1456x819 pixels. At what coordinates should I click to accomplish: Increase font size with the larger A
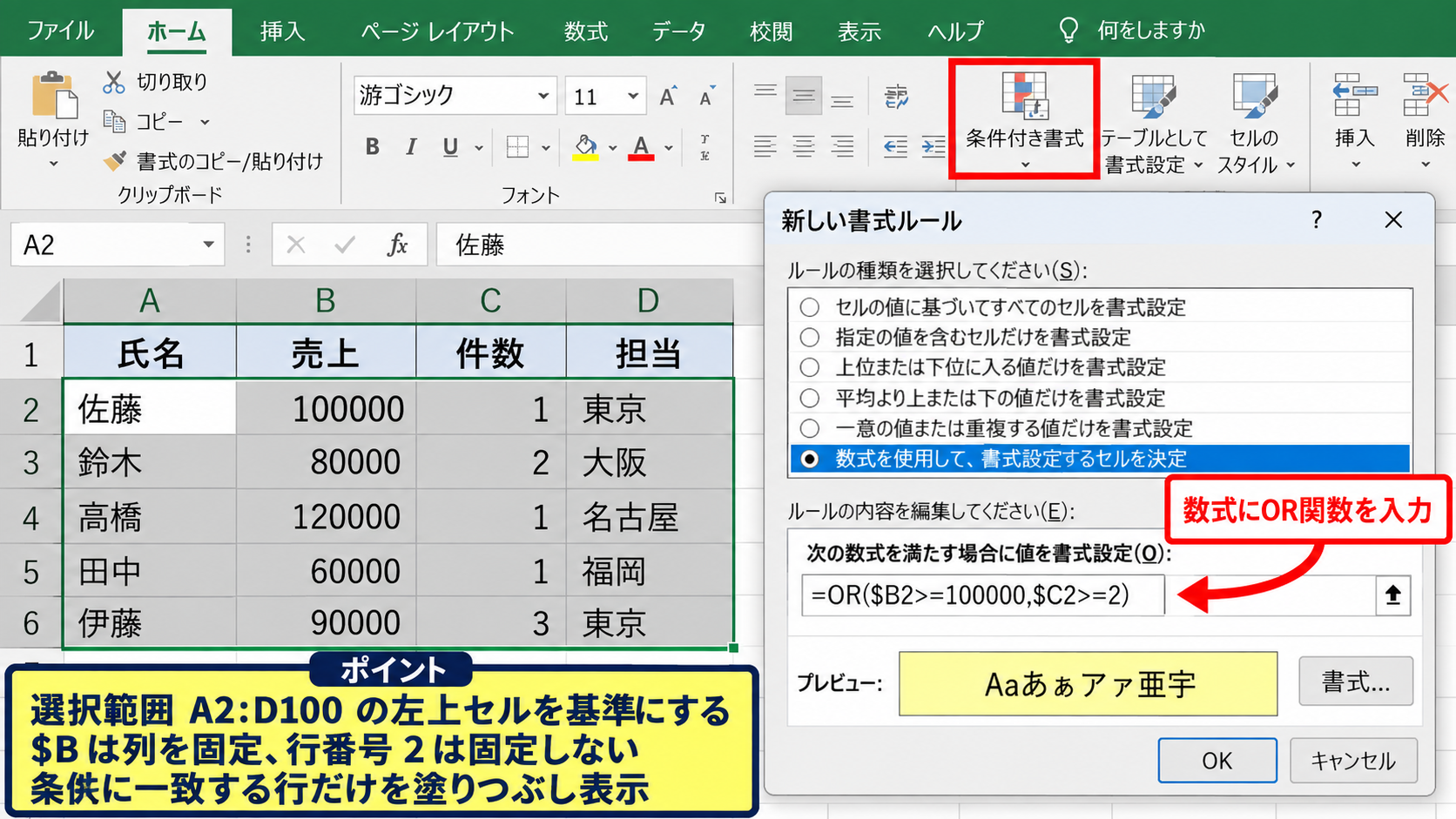click(668, 97)
